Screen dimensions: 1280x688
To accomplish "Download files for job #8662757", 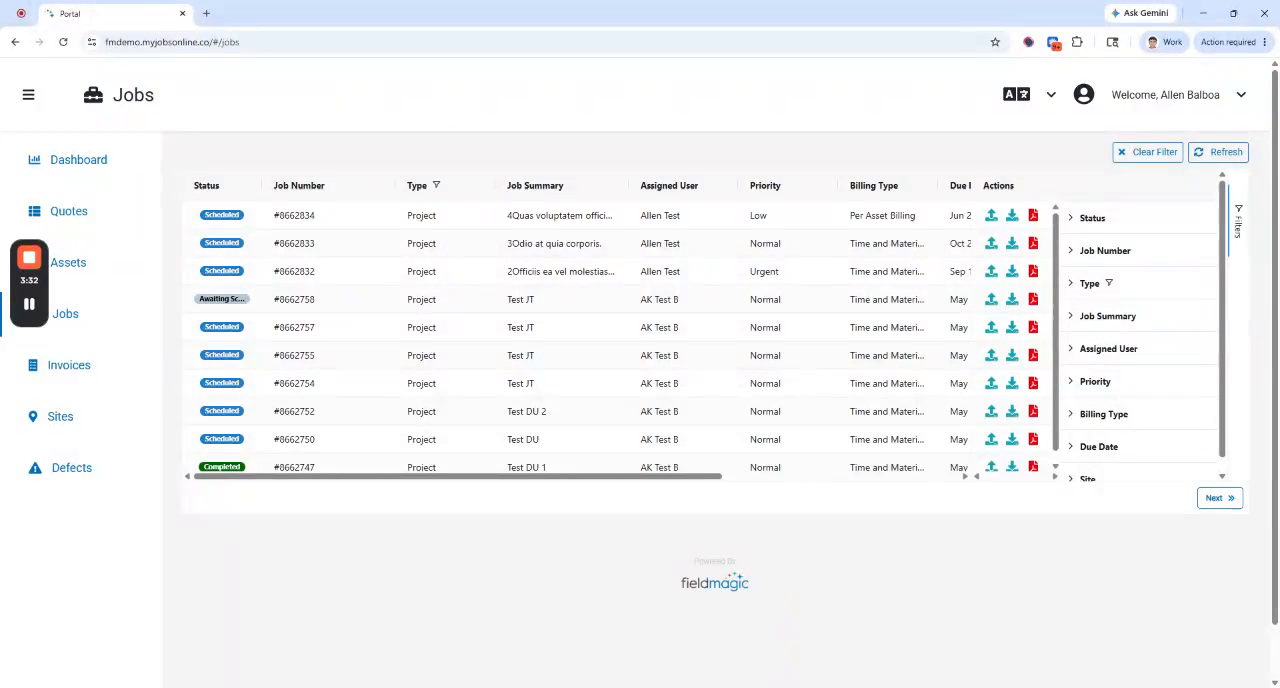I will [x=1012, y=327].
